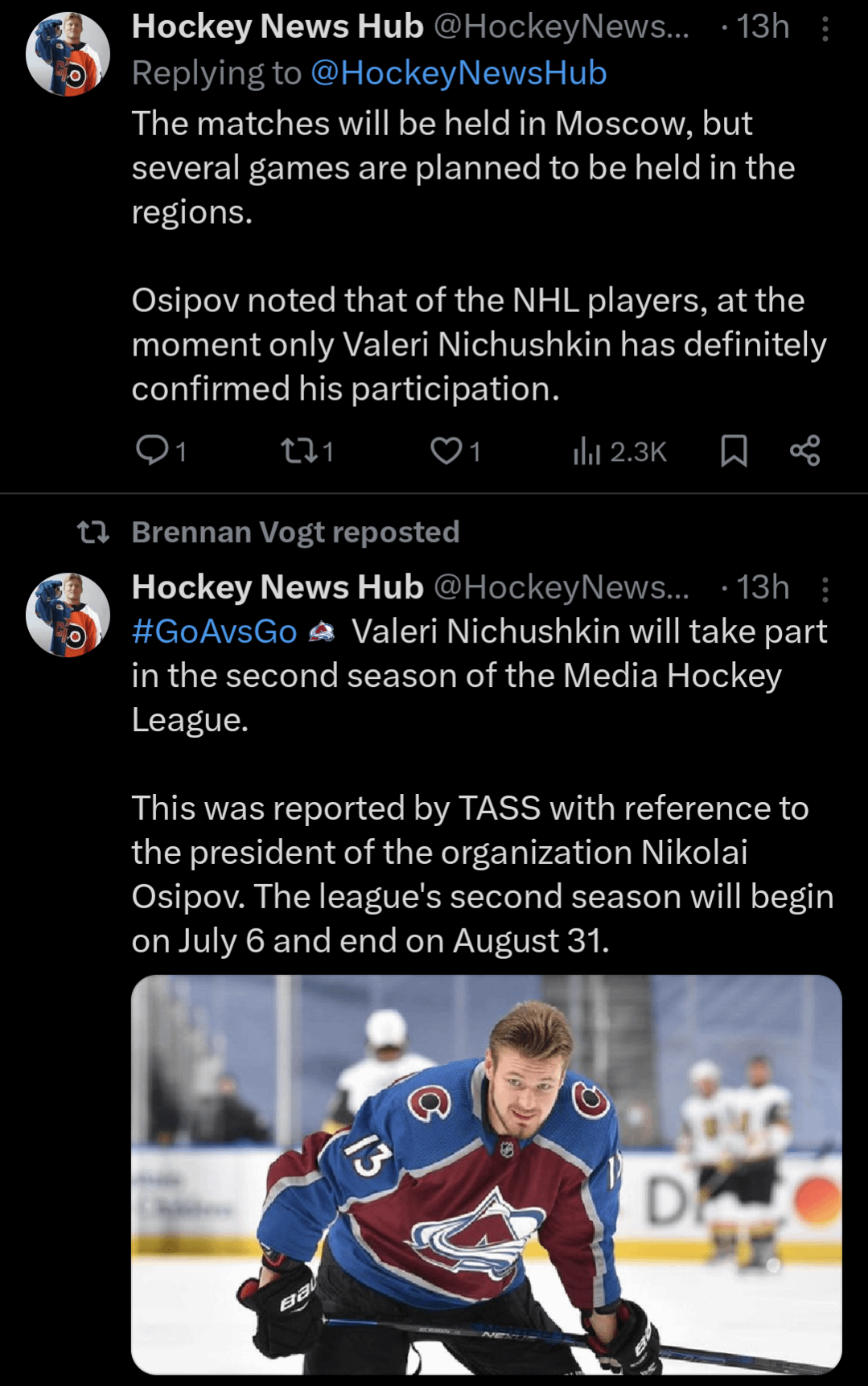Viewport: 868px width, 1386px height.
Task: Tap the avatar beside the Nichushkin post
Action: pos(68,615)
